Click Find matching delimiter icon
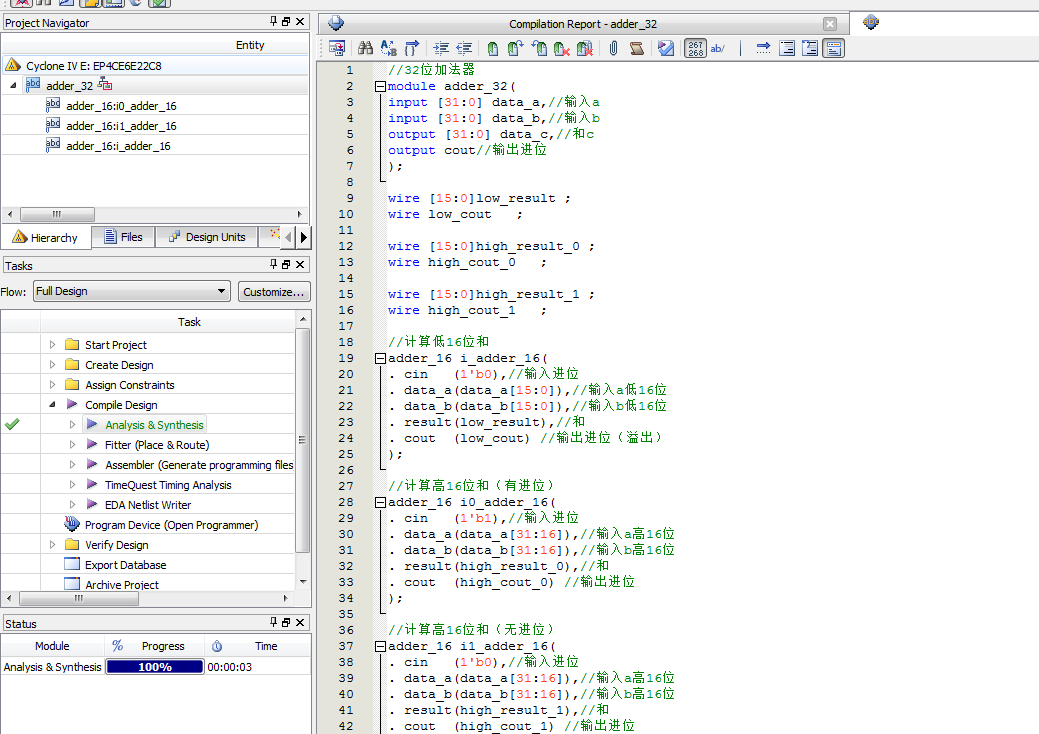 coord(411,48)
